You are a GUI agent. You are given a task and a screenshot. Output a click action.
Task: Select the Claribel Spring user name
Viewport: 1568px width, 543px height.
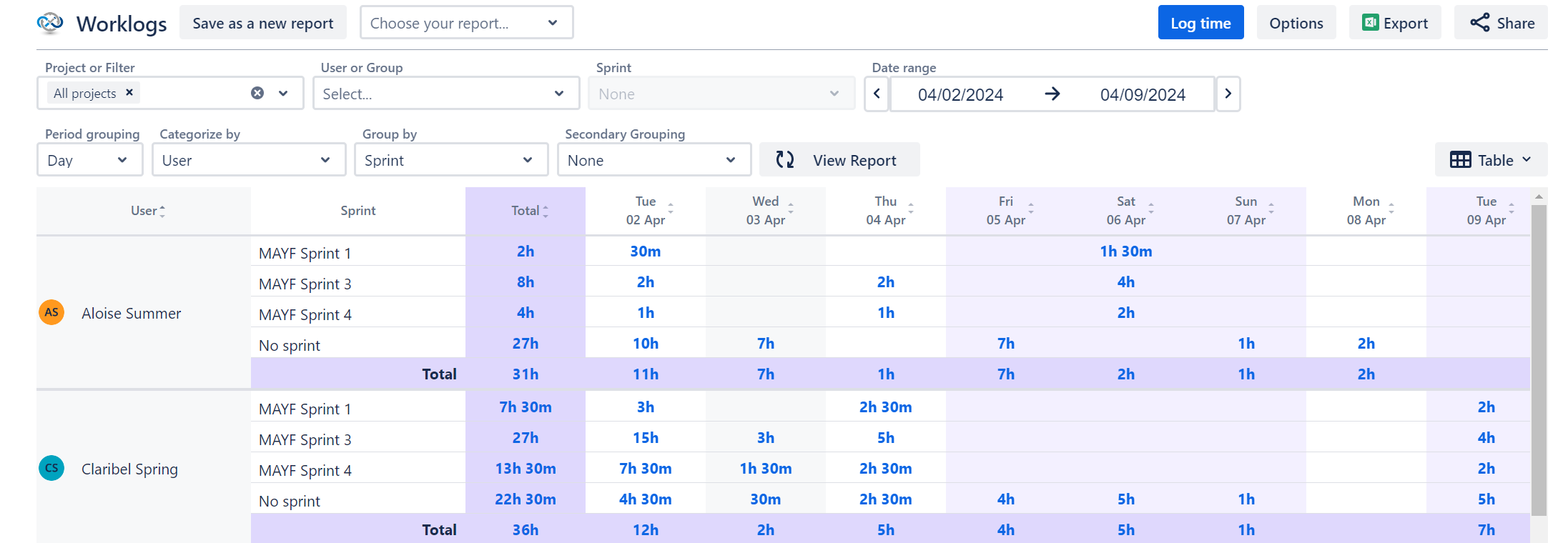(129, 469)
